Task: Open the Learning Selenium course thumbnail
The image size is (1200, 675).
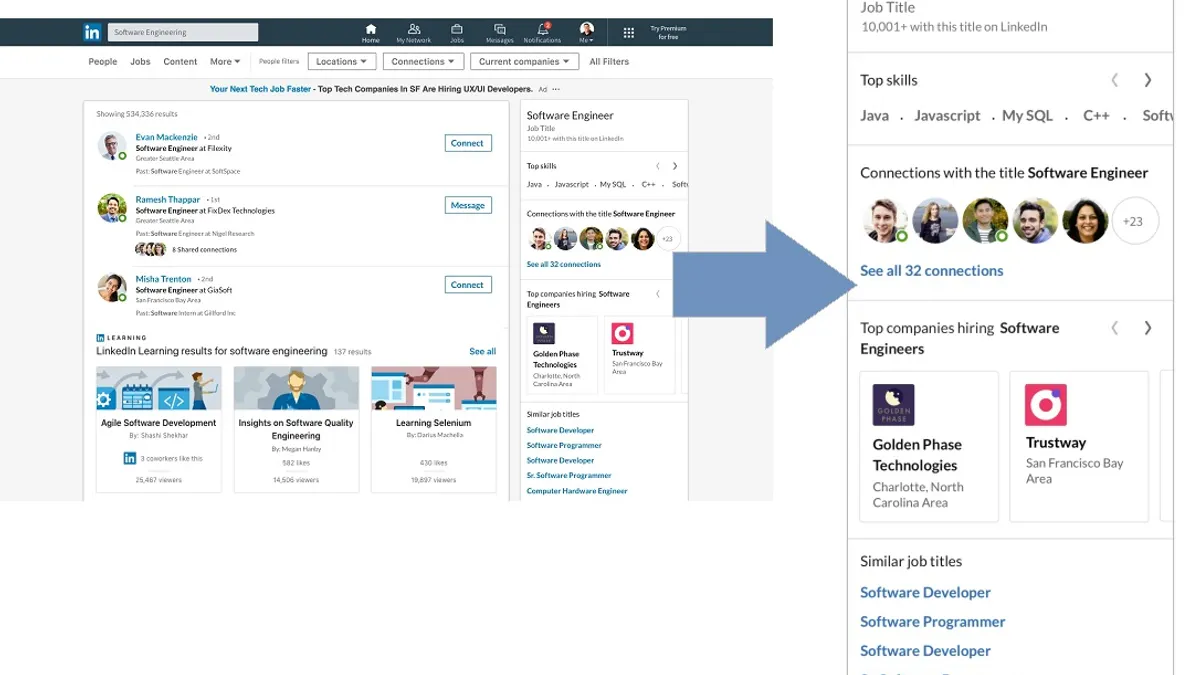Action: pos(433,388)
